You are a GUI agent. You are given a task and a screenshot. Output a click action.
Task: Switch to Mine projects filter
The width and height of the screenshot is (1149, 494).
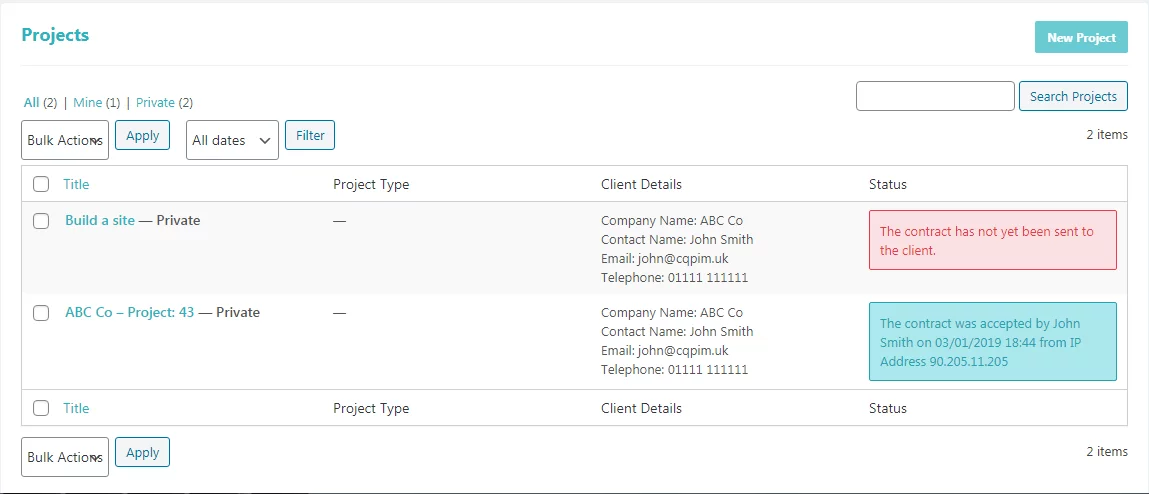click(x=88, y=102)
